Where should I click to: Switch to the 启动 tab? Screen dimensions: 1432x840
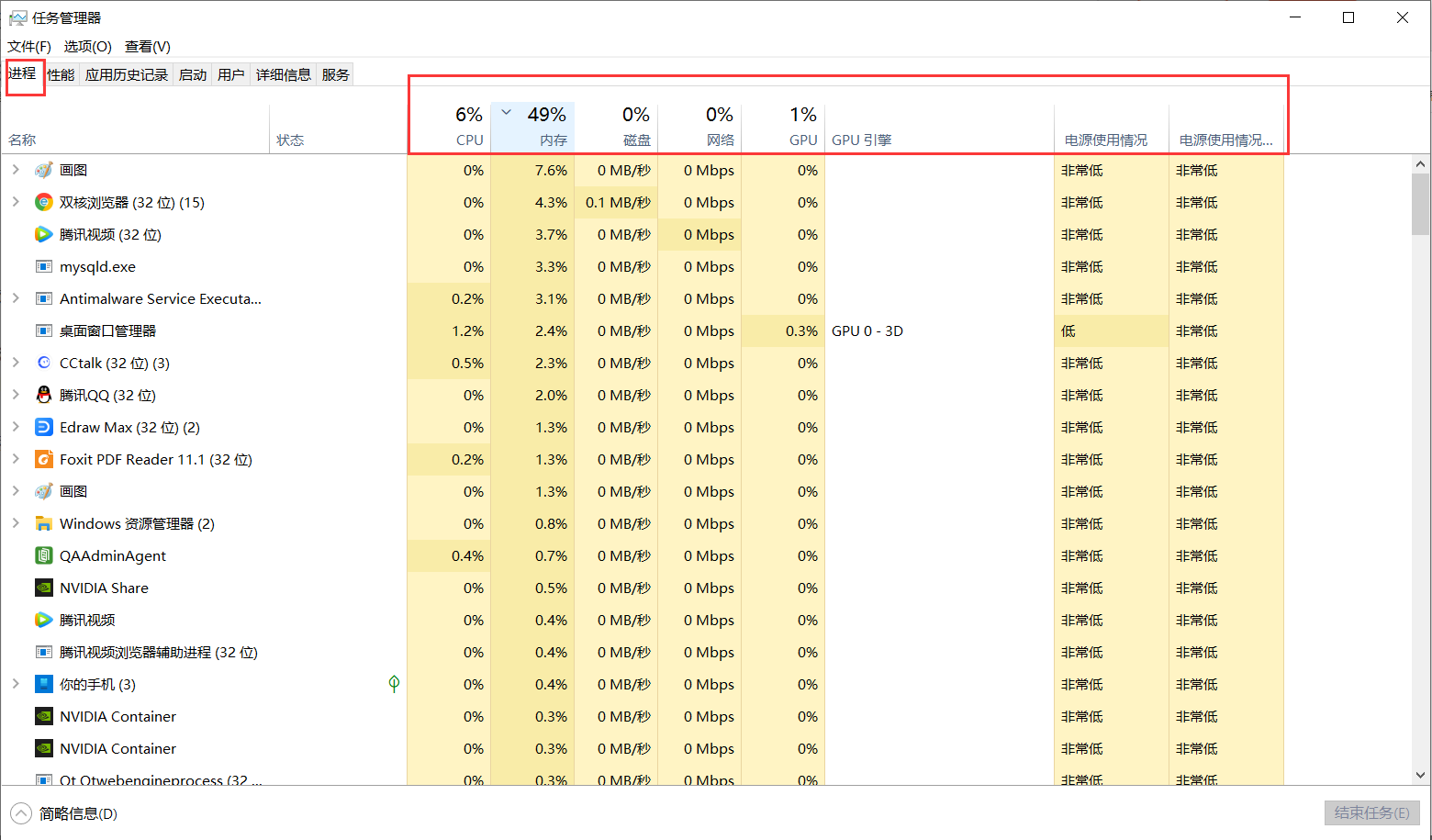pyautogui.click(x=193, y=74)
